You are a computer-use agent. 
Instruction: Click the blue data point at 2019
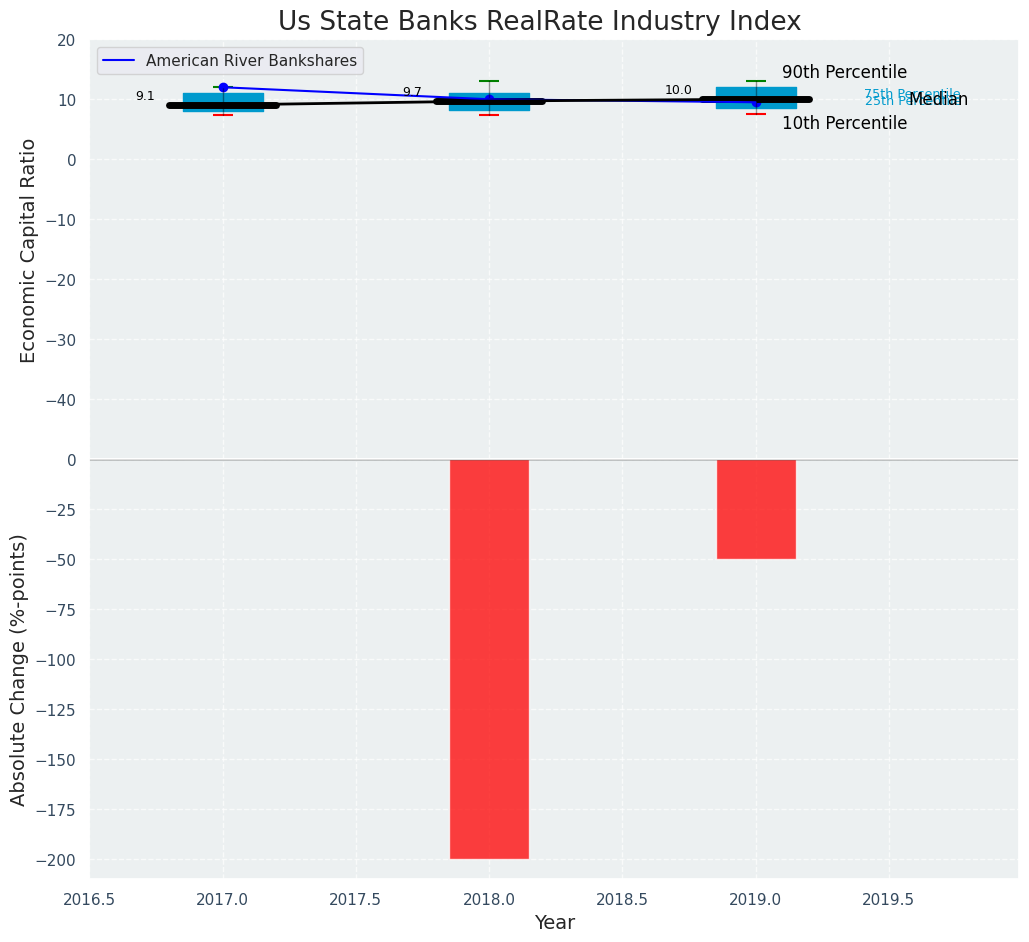(x=756, y=102)
